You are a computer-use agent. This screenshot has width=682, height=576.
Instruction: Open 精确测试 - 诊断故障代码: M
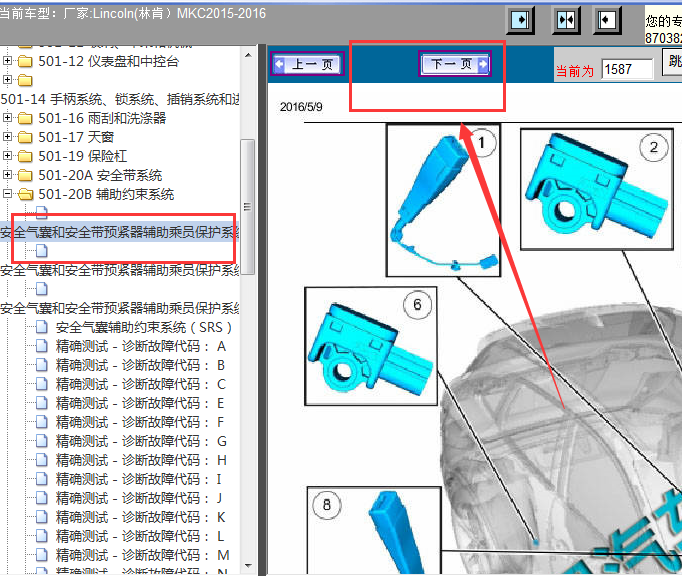[x=142, y=556]
